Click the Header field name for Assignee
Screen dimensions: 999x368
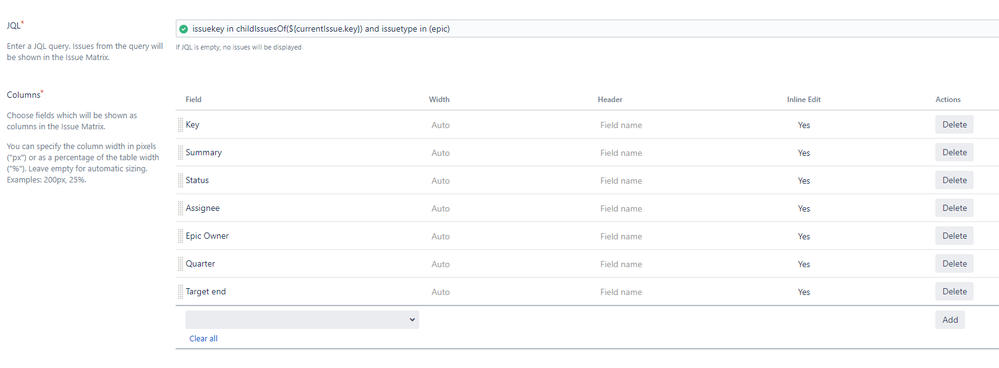click(621, 209)
